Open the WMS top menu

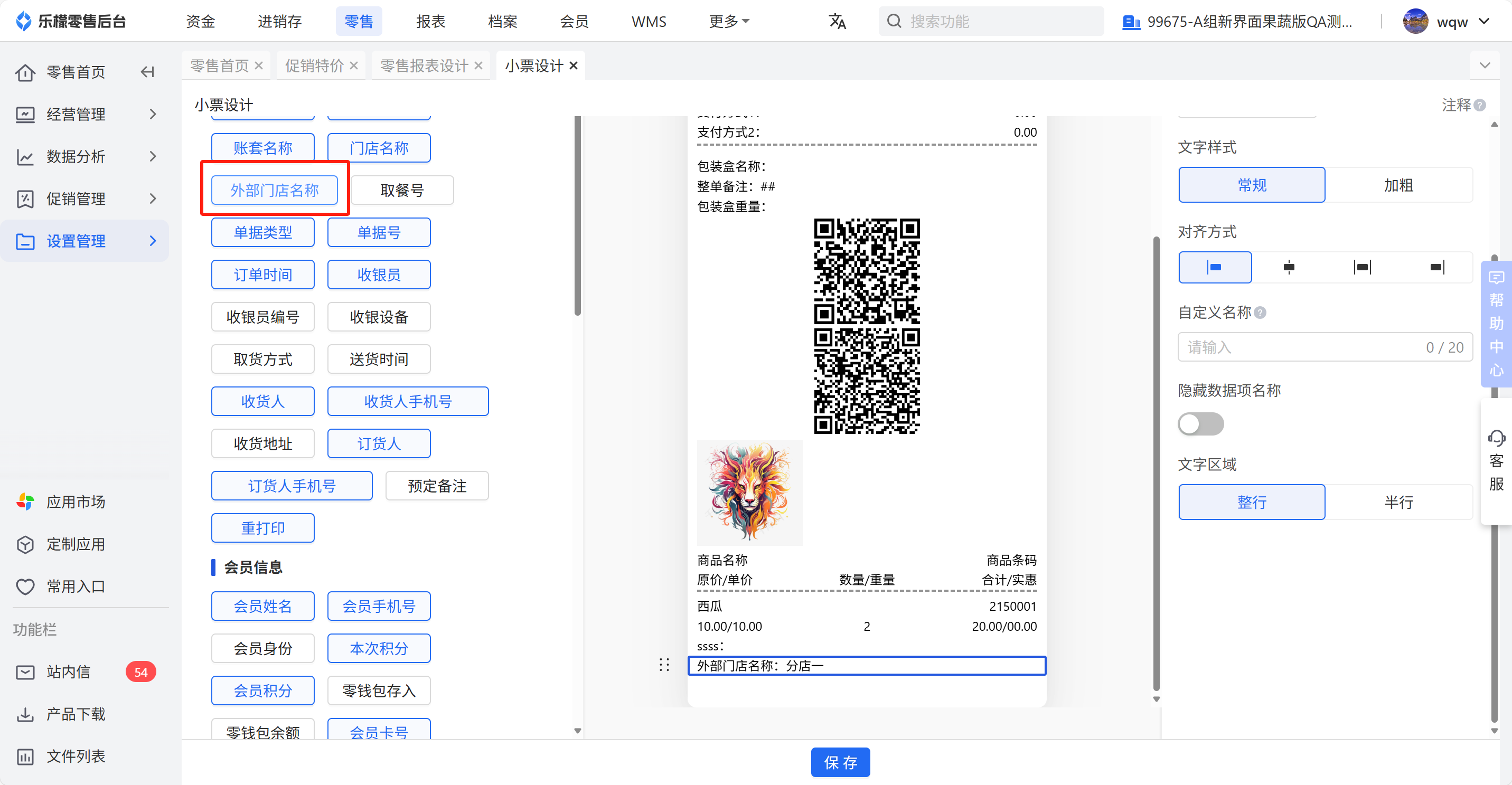pyautogui.click(x=649, y=21)
